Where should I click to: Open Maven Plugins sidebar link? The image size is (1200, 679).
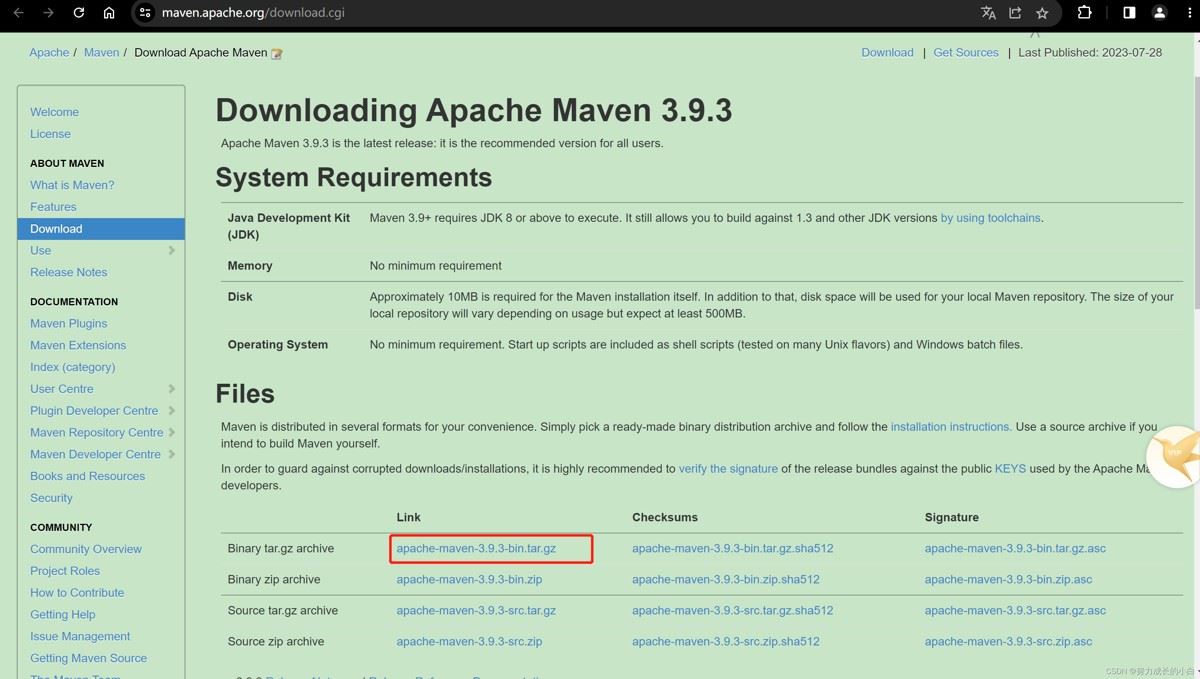pyautogui.click(x=68, y=324)
